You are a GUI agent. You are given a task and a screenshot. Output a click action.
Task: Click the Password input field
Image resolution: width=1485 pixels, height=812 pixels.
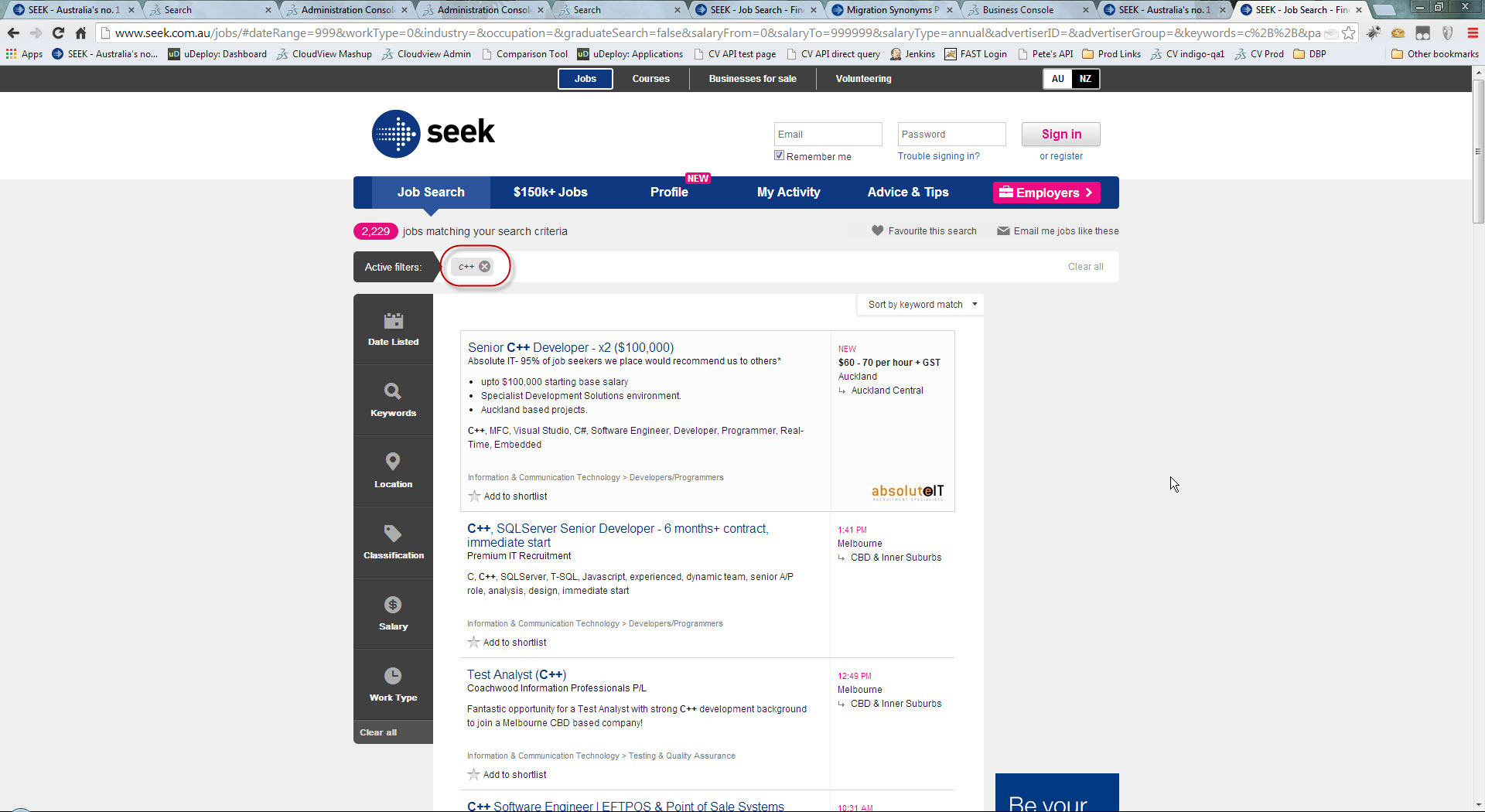tap(951, 135)
